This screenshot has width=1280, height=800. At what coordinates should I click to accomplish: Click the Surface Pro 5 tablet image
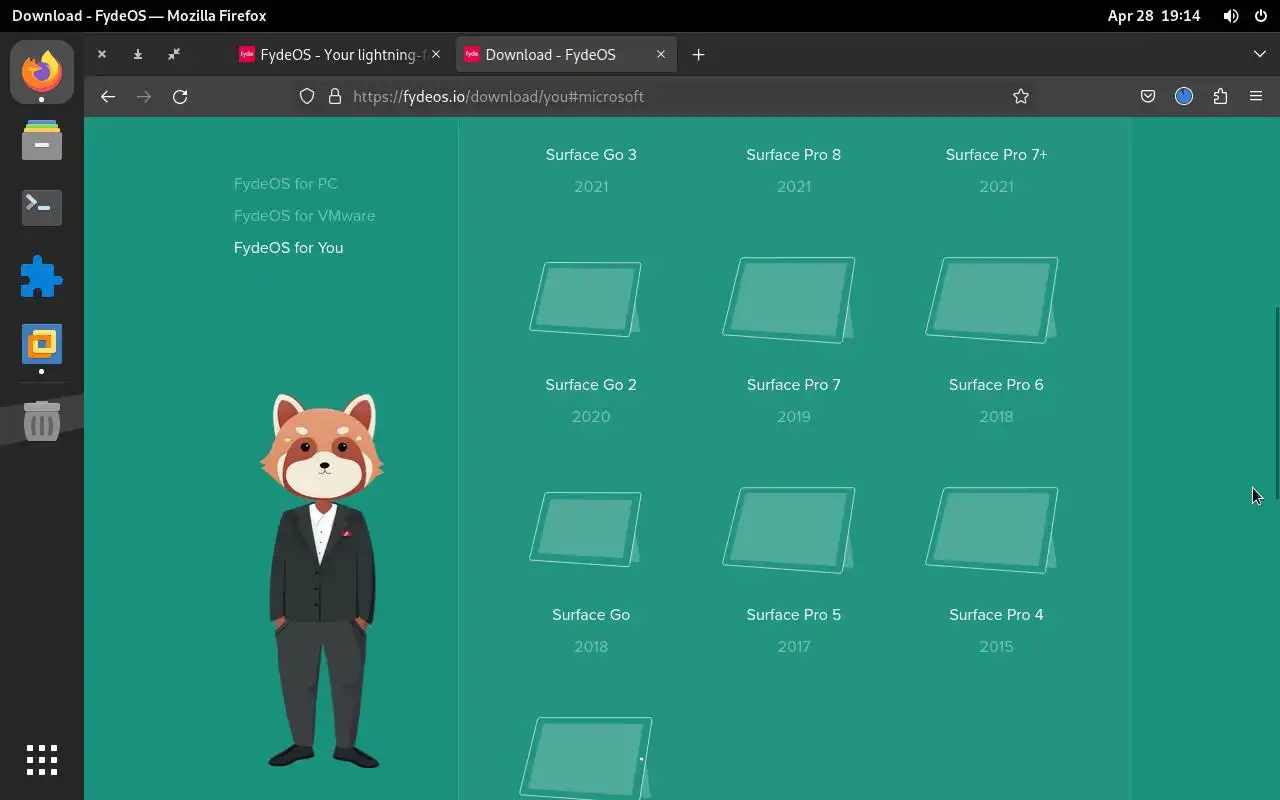click(x=789, y=530)
